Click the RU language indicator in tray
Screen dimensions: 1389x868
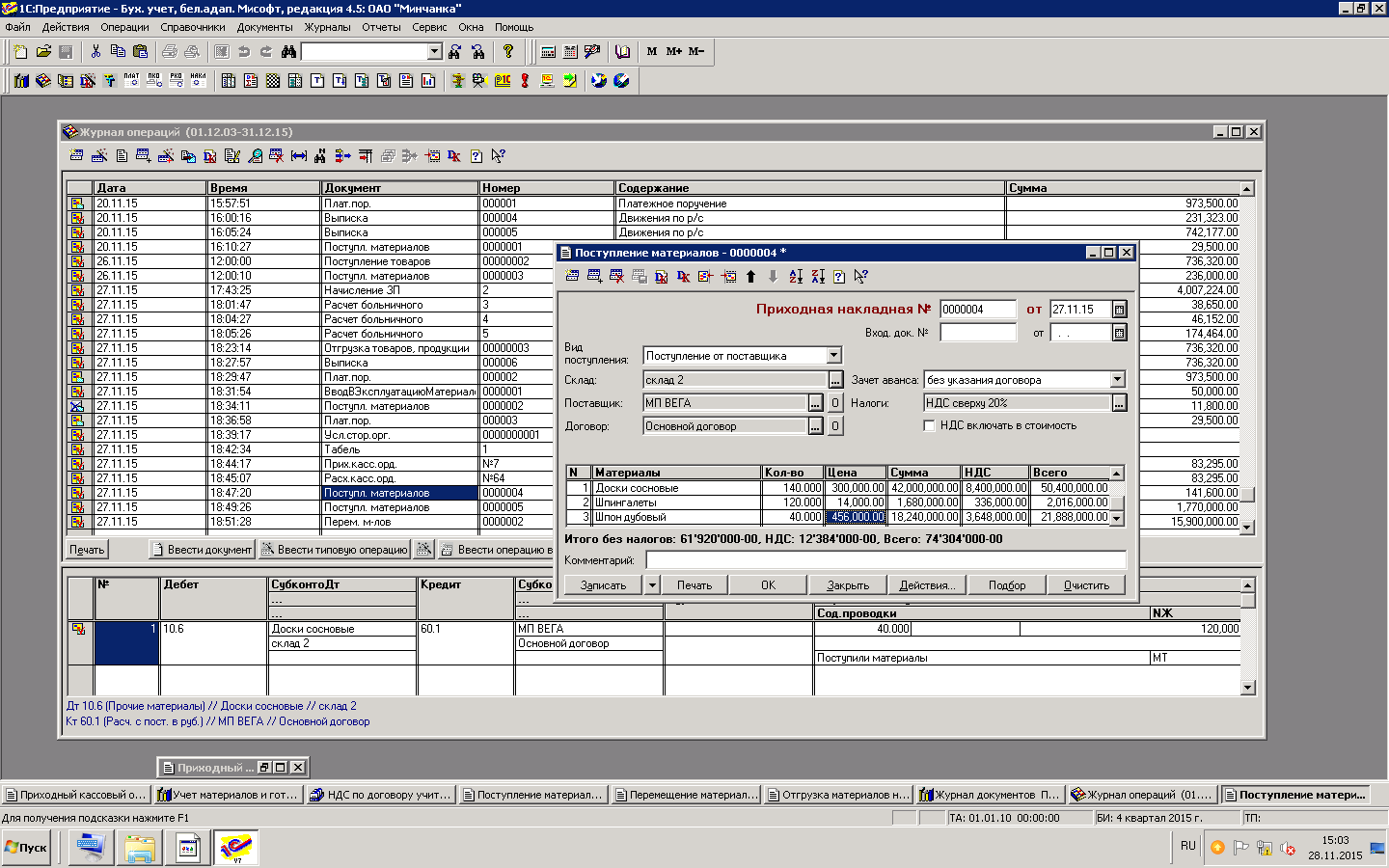pyautogui.click(x=1187, y=846)
